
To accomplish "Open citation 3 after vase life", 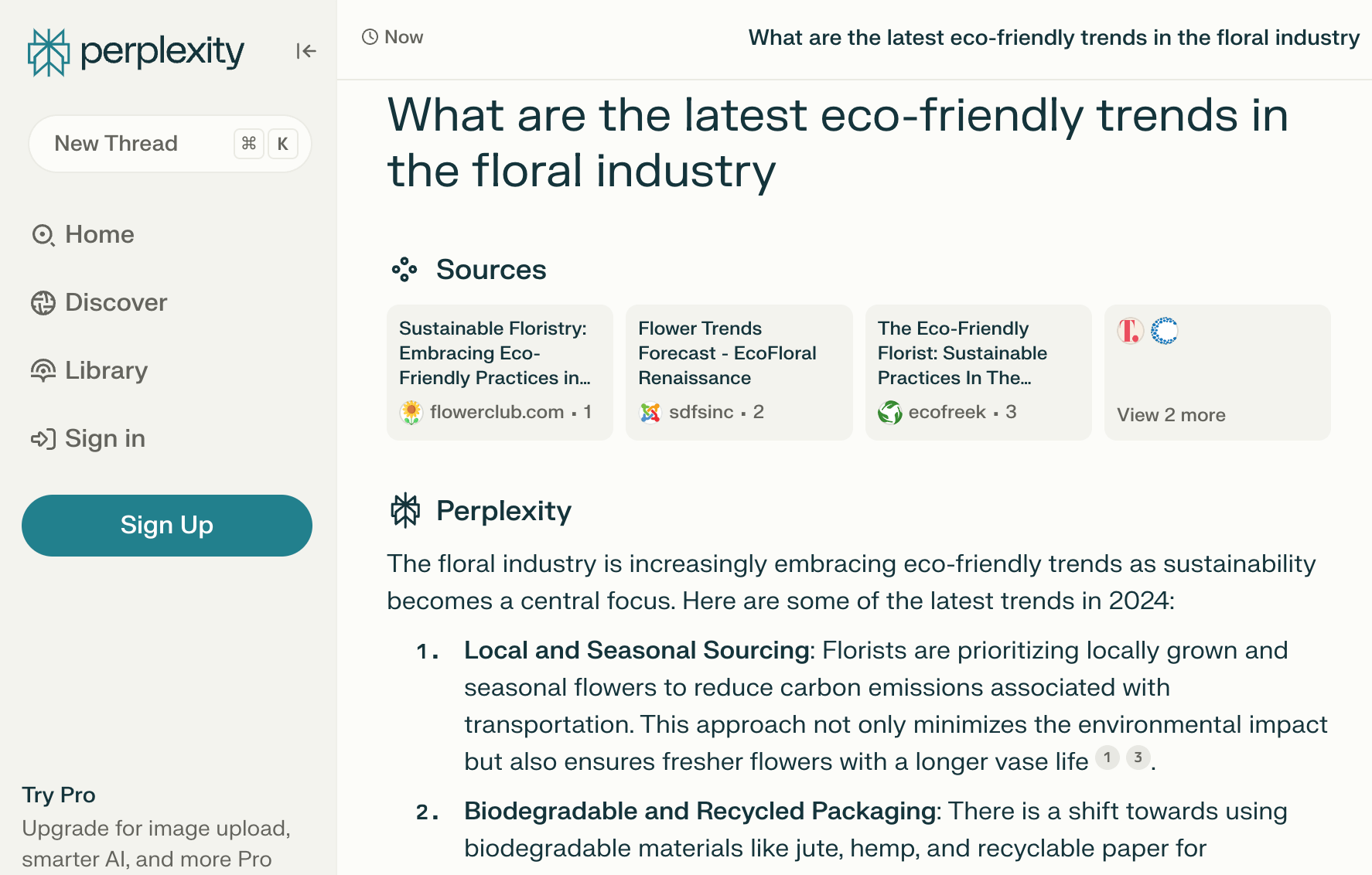I will (x=1138, y=758).
